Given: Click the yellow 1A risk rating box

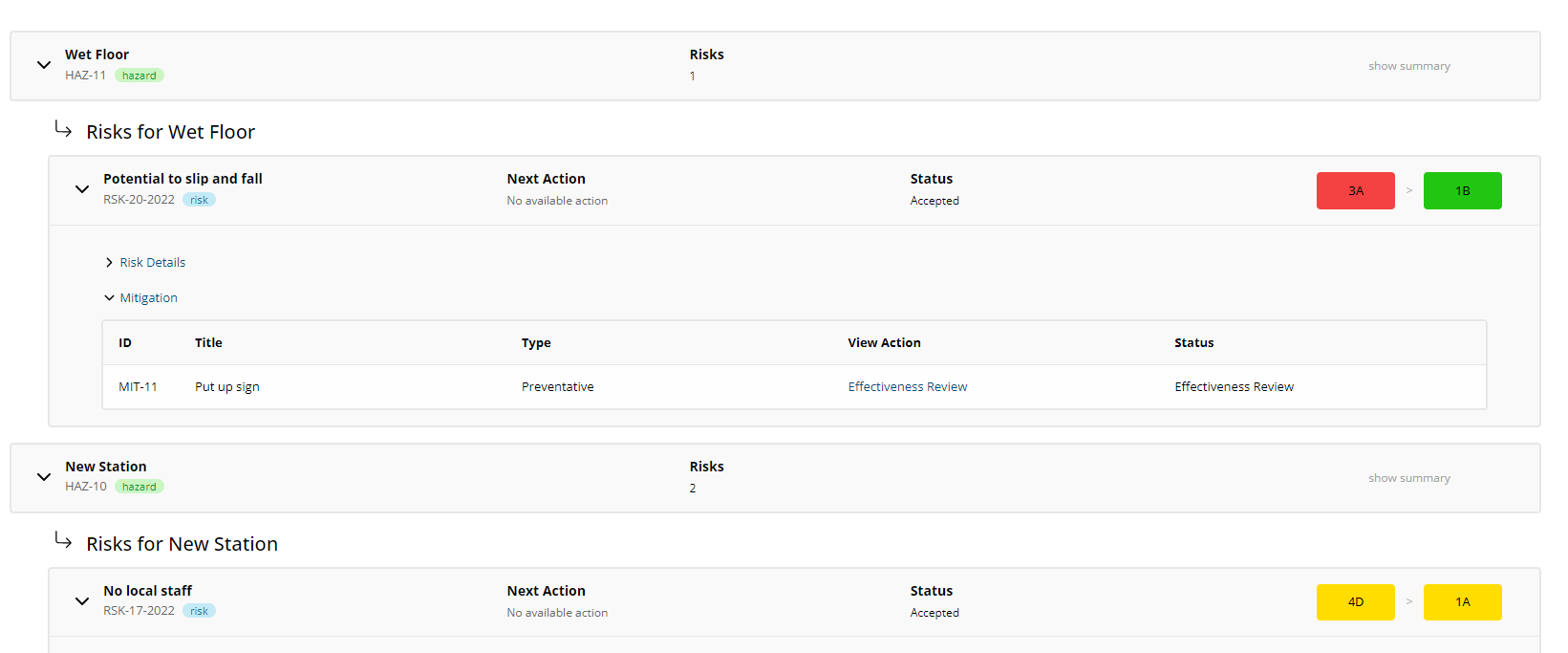Looking at the screenshot, I should click(x=1463, y=602).
